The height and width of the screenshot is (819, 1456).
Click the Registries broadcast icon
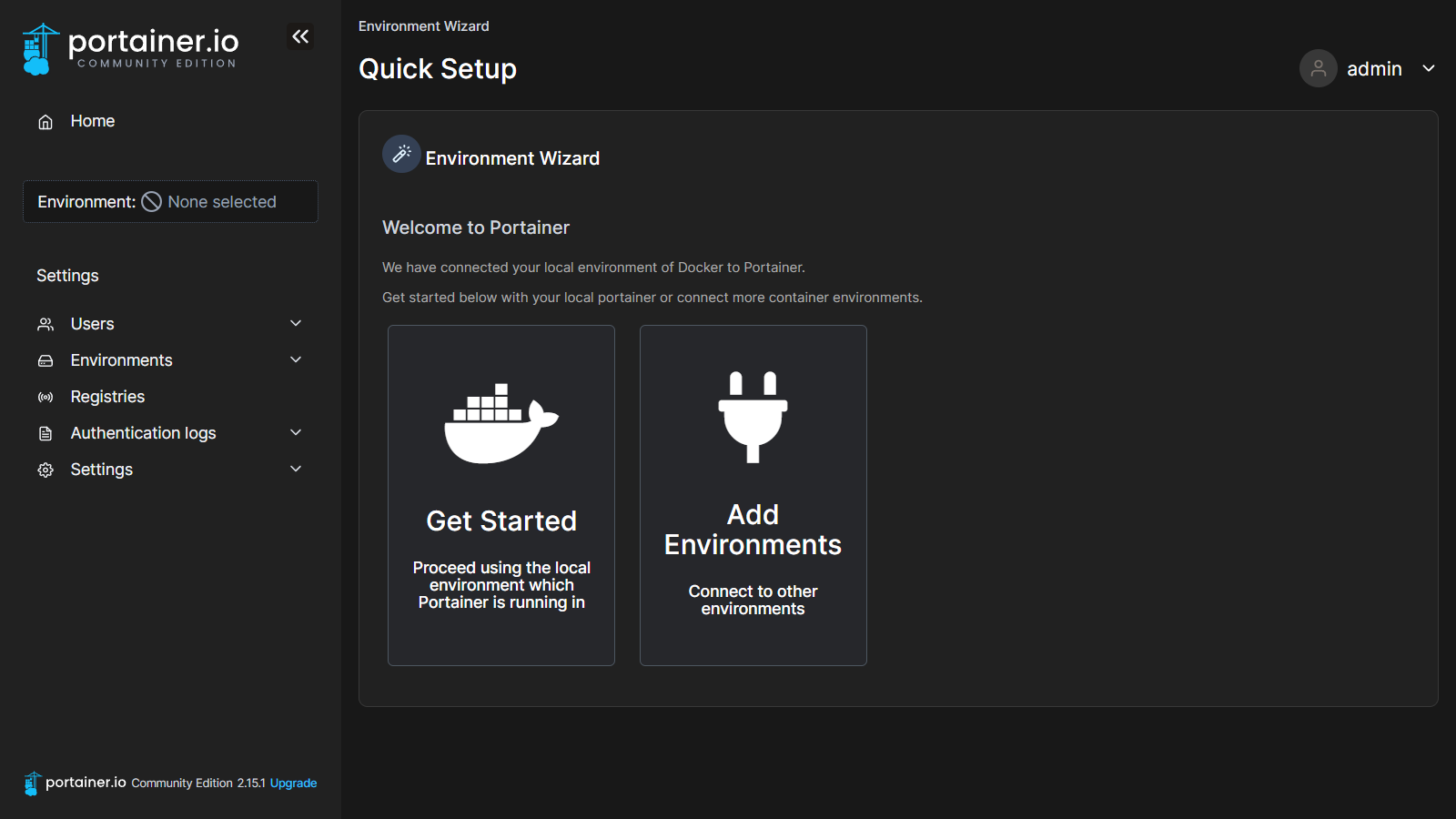45,397
